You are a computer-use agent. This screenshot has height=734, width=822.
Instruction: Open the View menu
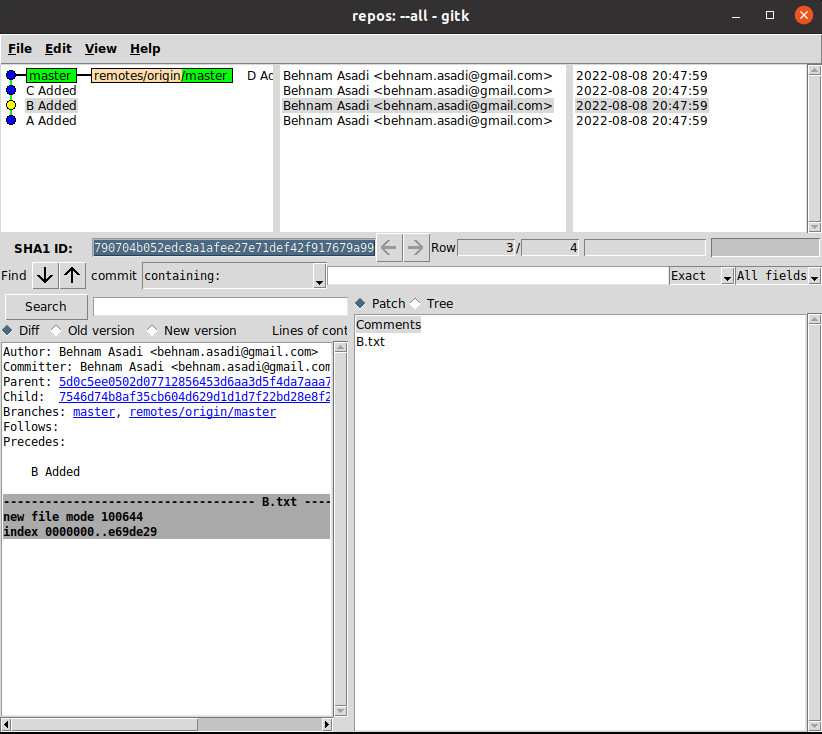pyautogui.click(x=100, y=48)
